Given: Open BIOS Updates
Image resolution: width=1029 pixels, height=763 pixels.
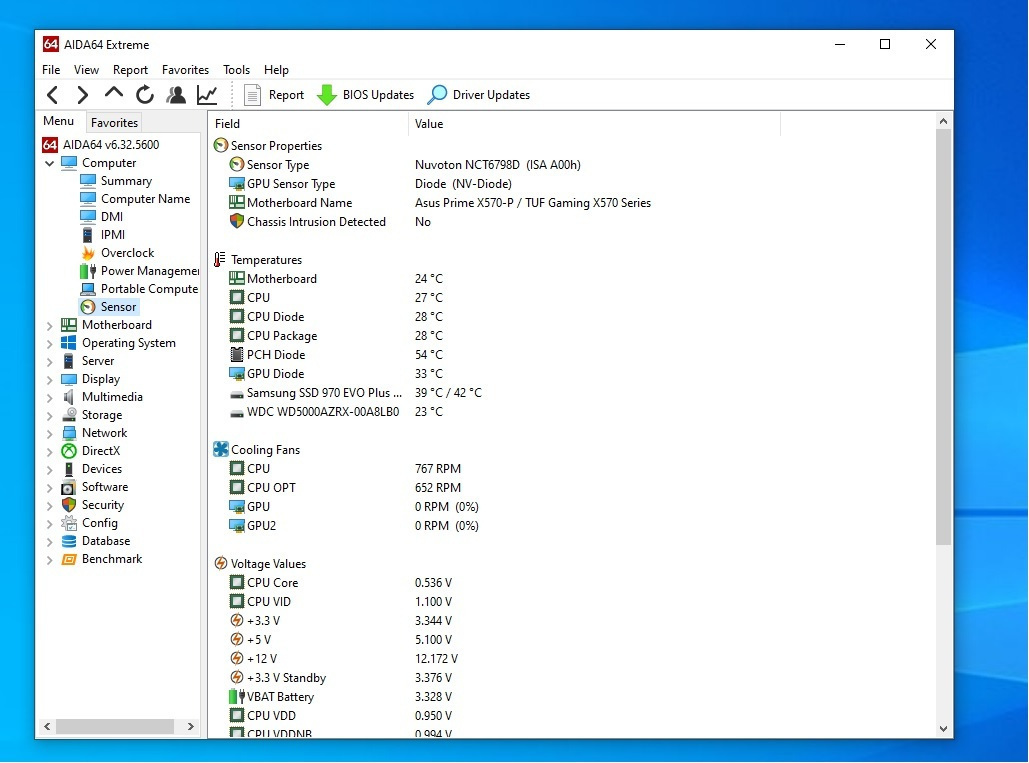Looking at the screenshot, I should [x=366, y=95].
